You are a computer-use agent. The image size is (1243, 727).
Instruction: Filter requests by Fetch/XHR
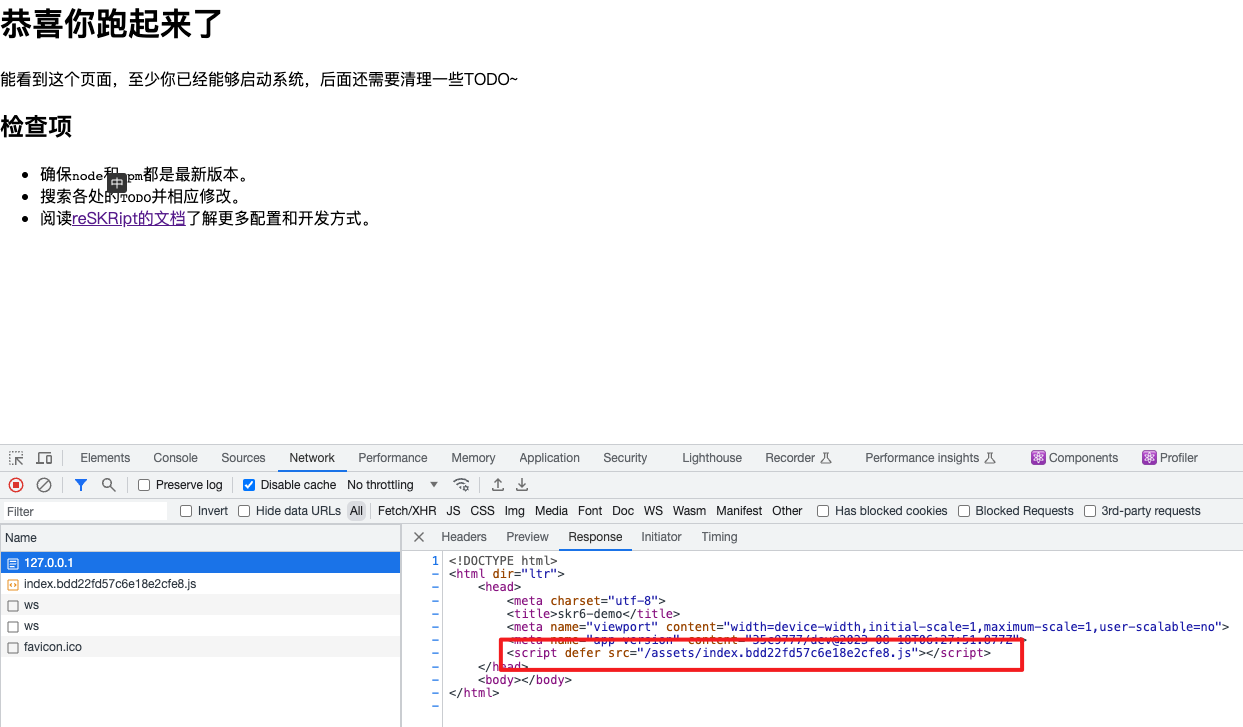407,511
